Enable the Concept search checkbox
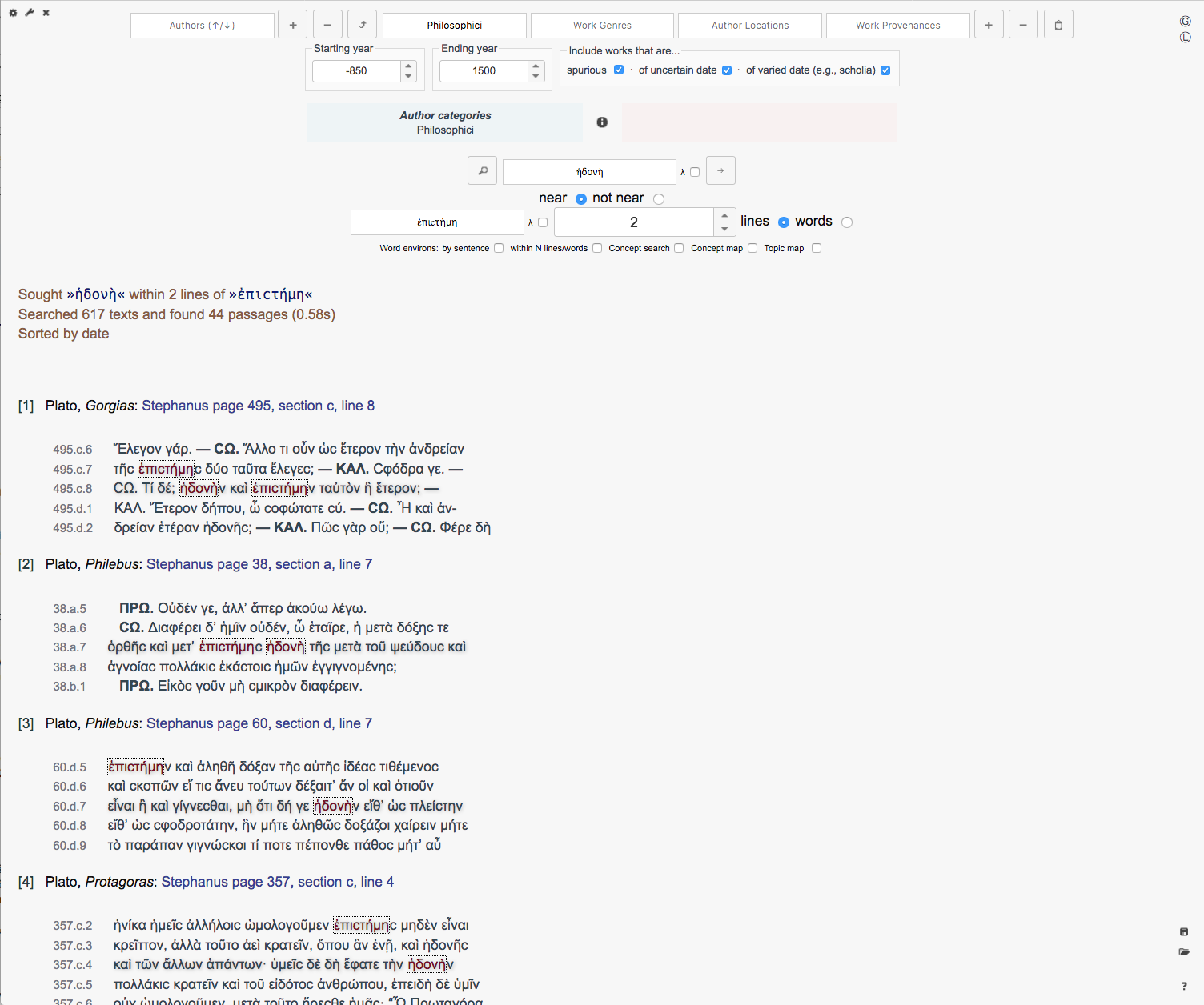The width and height of the screenshot is (1204, 1005). coord(679,248)
